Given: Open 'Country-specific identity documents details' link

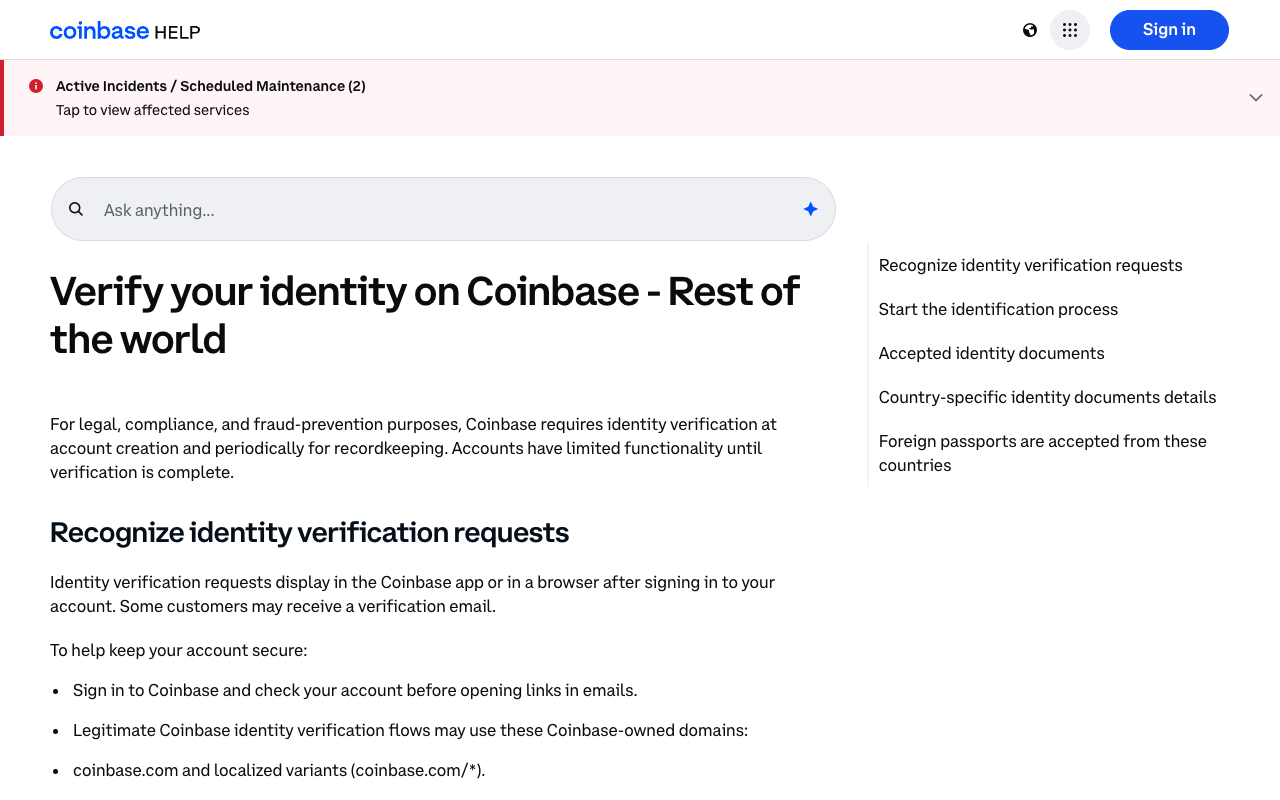Looking at the screenshot, I should pyautogui.click(x=1047, y=397).
